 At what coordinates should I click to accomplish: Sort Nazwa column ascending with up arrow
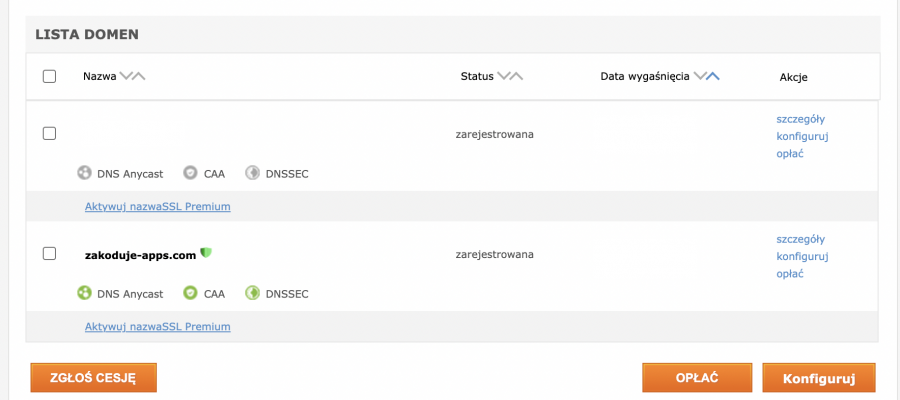tap(139, 76)
